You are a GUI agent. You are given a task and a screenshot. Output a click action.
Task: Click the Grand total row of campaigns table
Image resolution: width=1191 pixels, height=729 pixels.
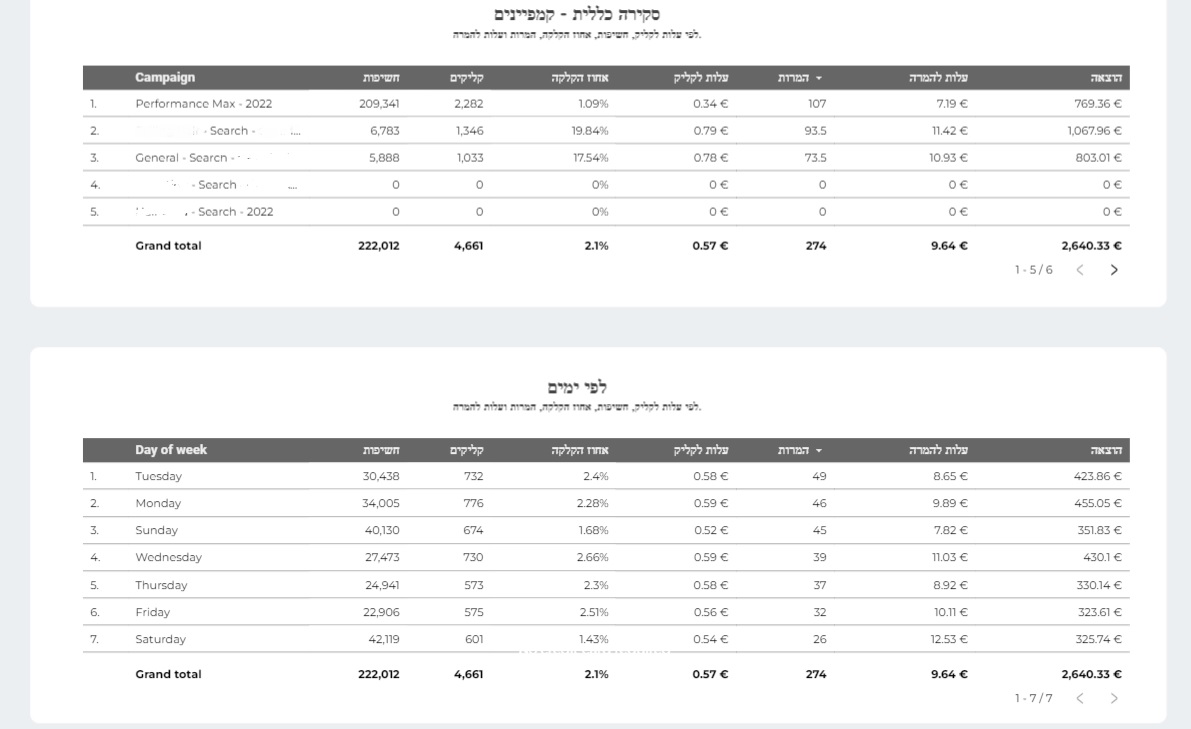coord(170,245)
